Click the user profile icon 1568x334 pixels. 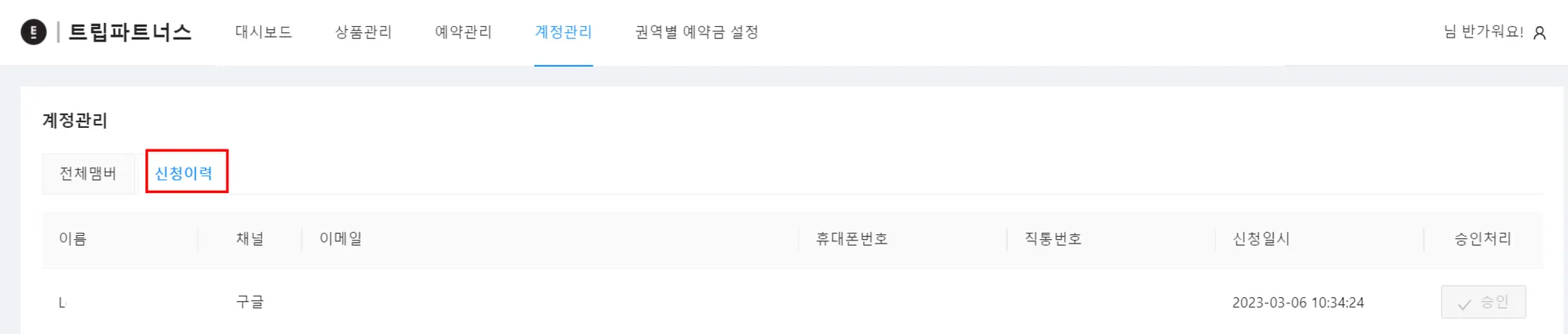[1540, 33]
